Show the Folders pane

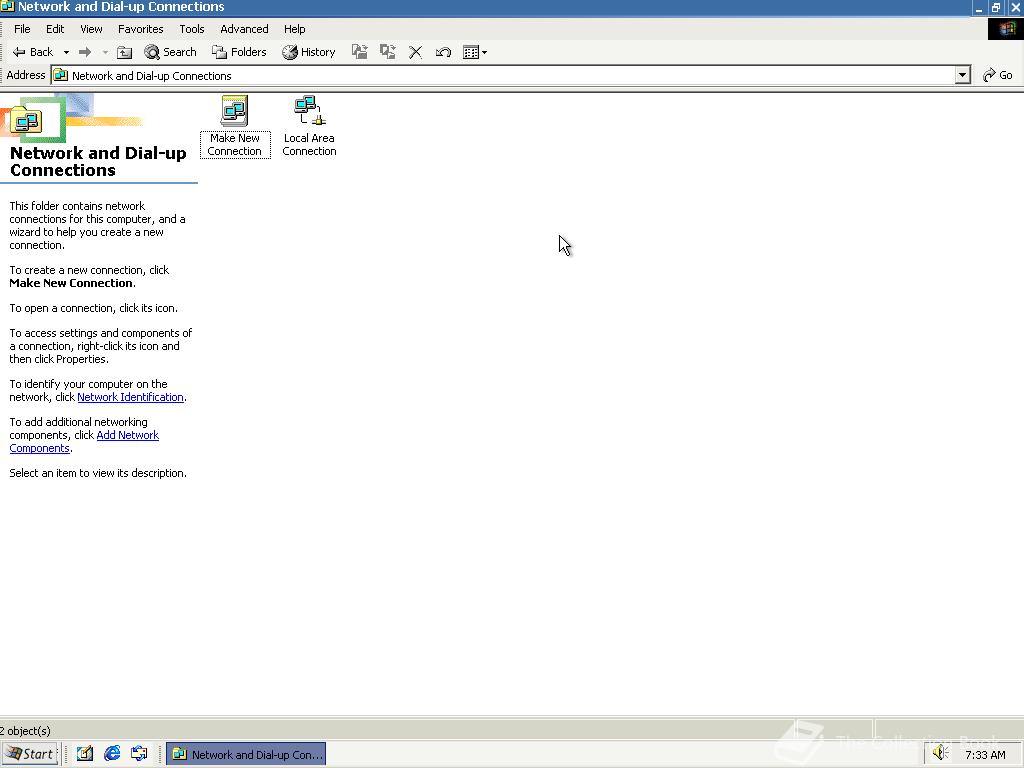point(239,52)
